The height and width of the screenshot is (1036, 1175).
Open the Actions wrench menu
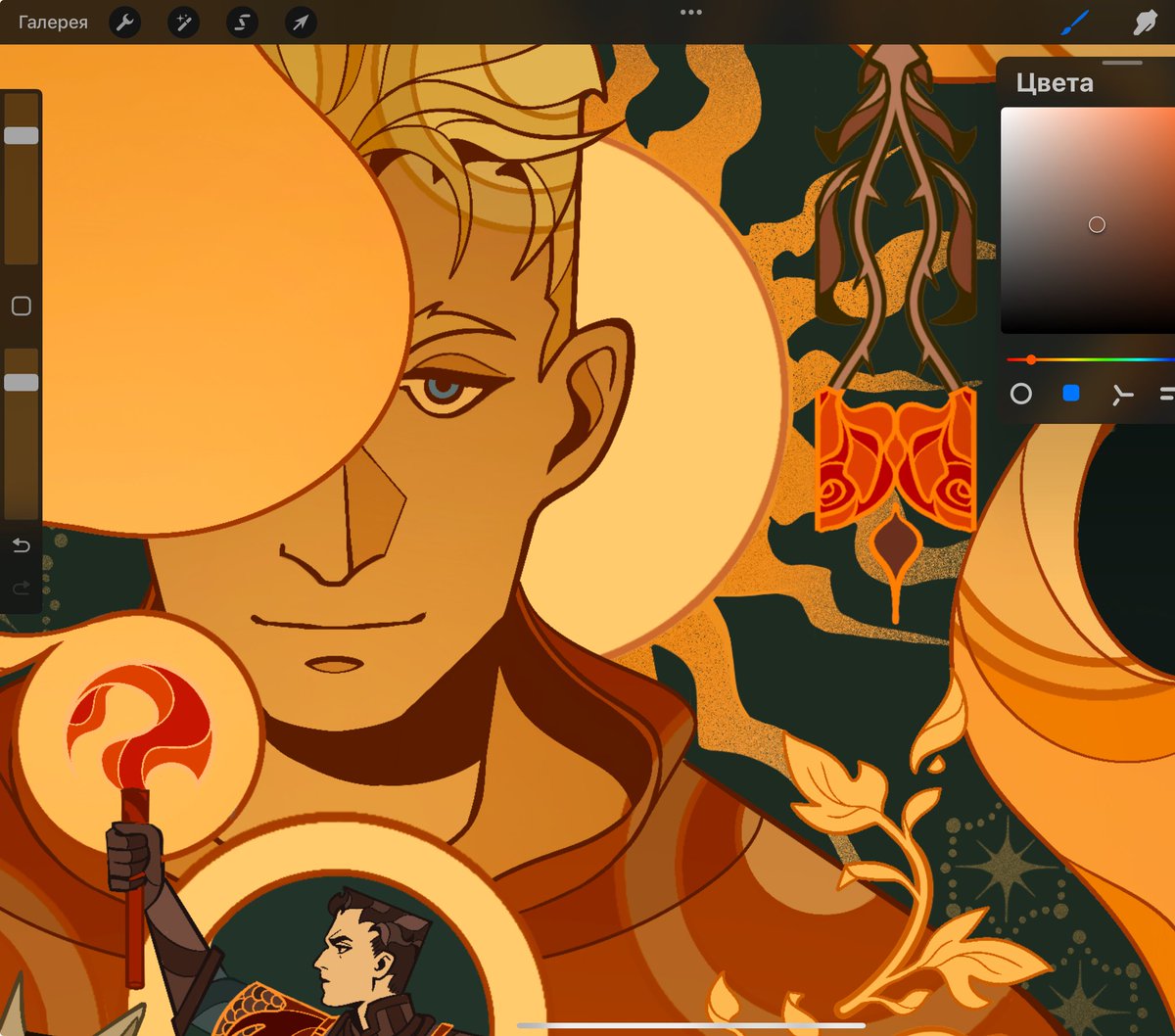[x=124, y=22]
